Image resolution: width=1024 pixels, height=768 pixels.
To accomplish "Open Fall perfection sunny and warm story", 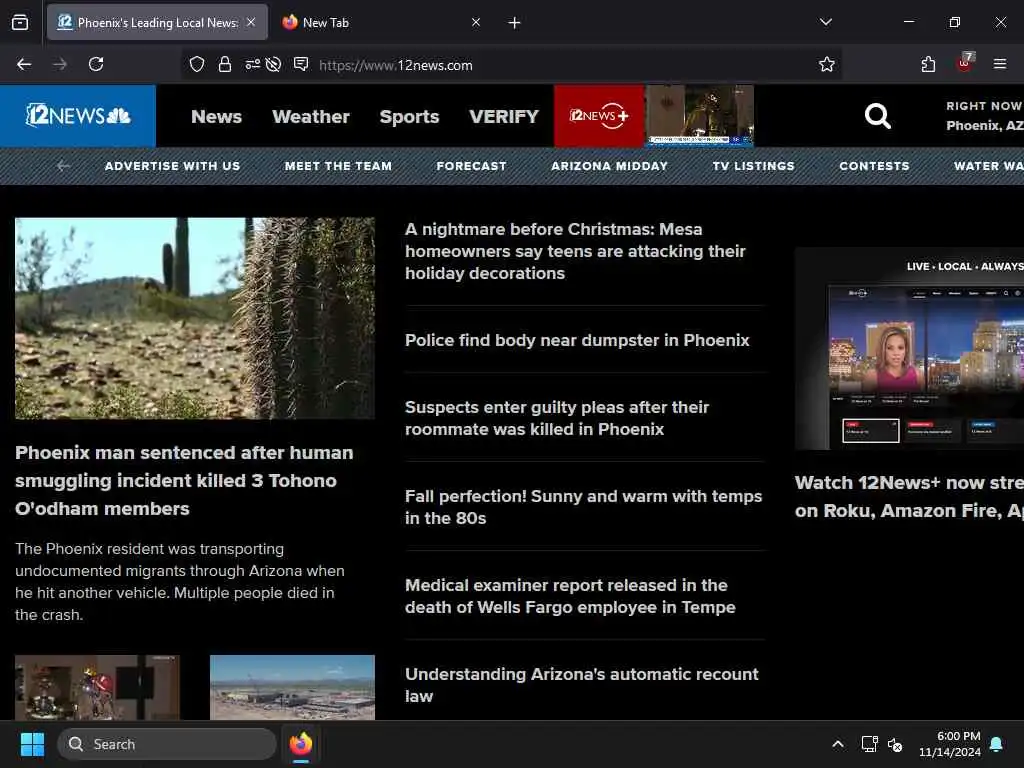I will coord(583,507).
